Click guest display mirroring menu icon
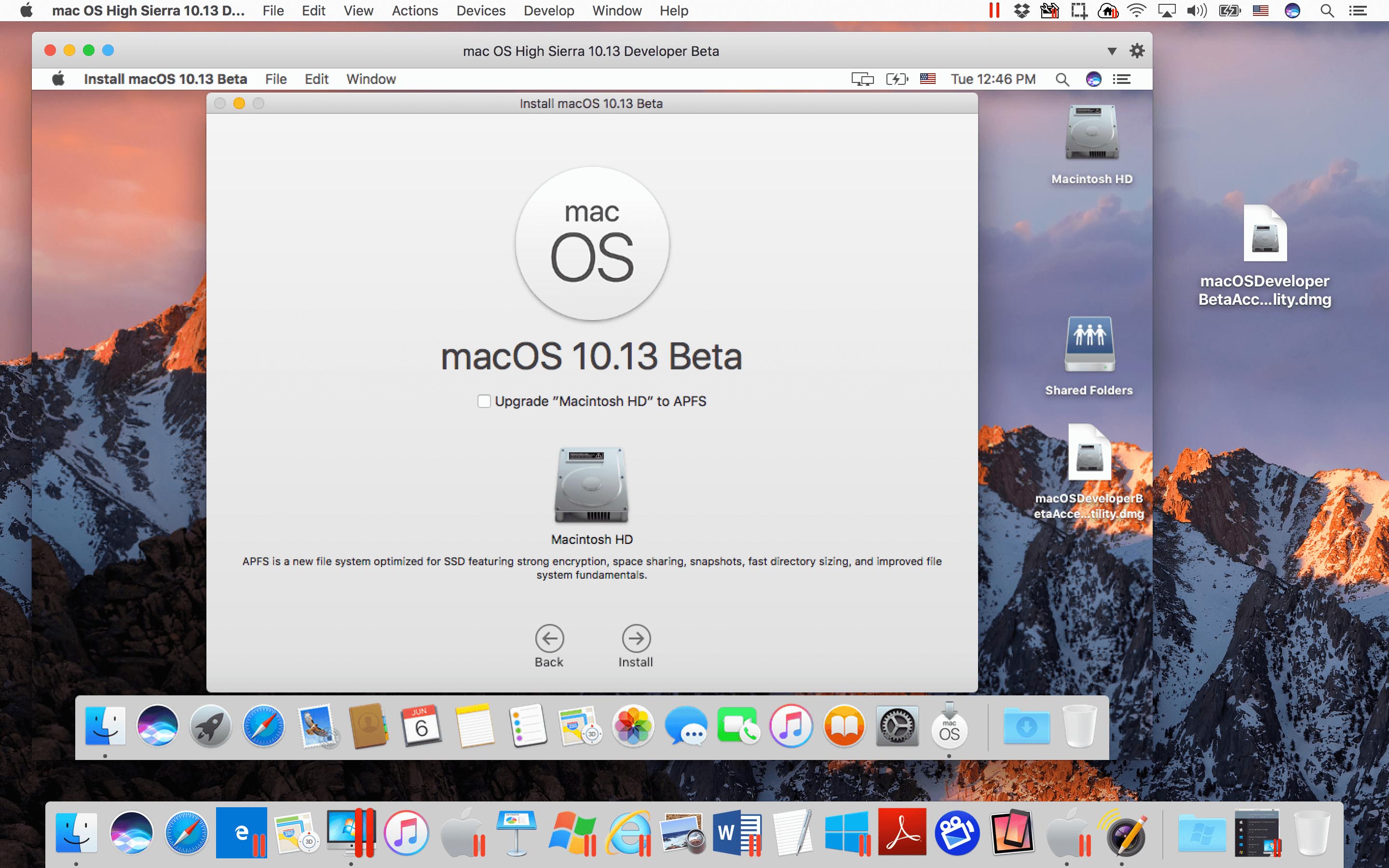Screen dimensions: 1389x868 [862, 79]
